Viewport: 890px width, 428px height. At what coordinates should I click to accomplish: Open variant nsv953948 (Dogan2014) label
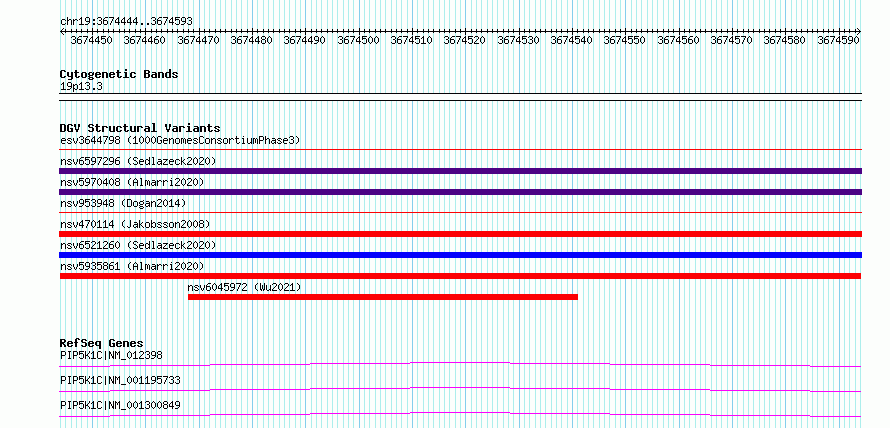point(123,203)
